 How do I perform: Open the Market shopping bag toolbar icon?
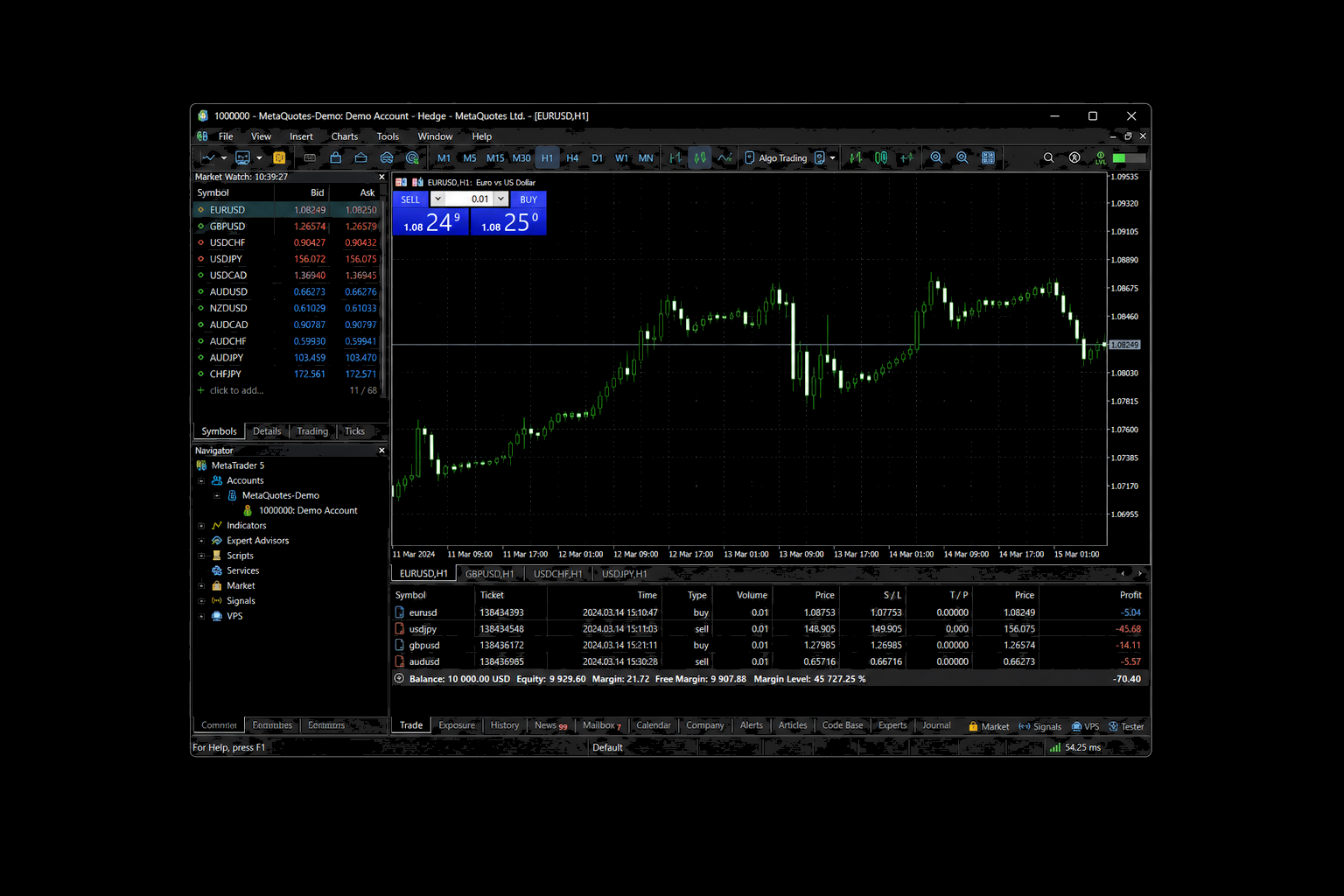click(335, 157)
